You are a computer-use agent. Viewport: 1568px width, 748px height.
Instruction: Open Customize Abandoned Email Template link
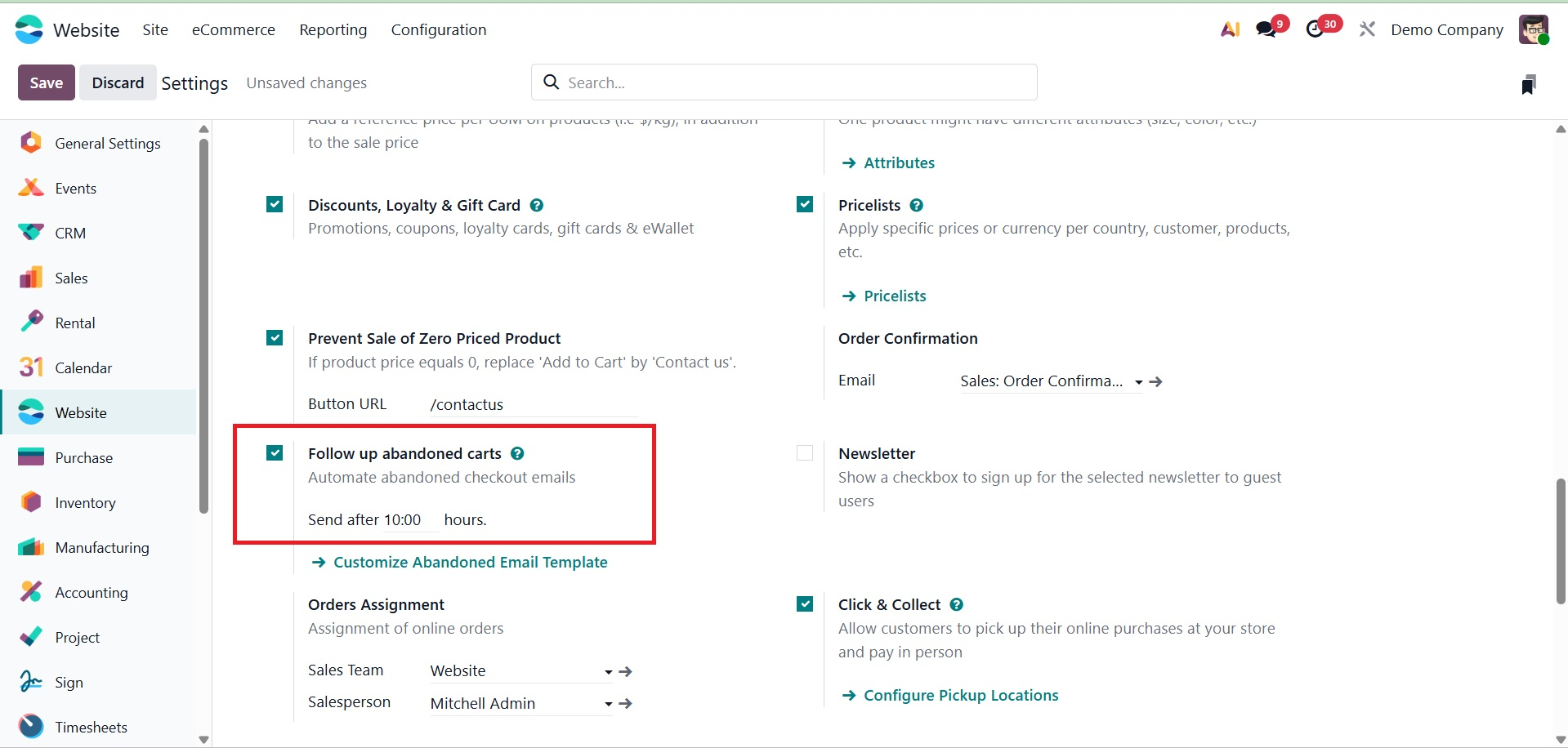[x=470, y=562]
